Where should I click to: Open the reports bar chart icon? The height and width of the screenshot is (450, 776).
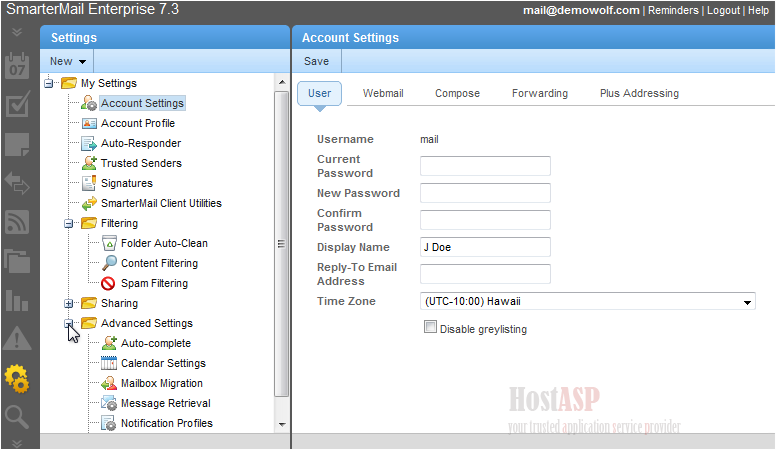(x=17, y=300)
